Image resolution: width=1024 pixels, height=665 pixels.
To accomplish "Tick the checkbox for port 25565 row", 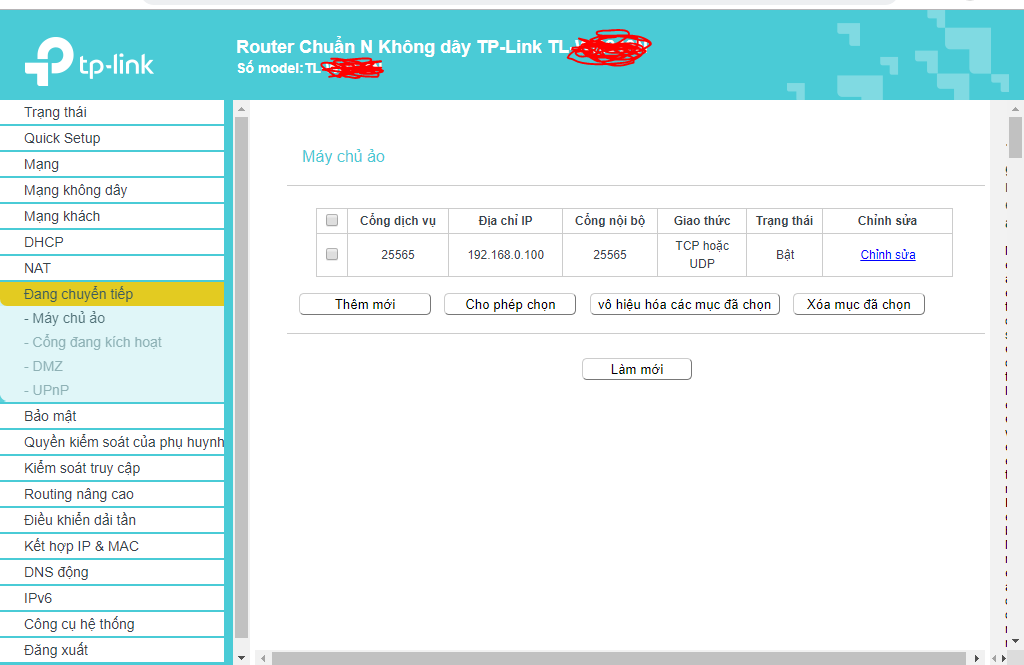I will click(x=332, y=254).
